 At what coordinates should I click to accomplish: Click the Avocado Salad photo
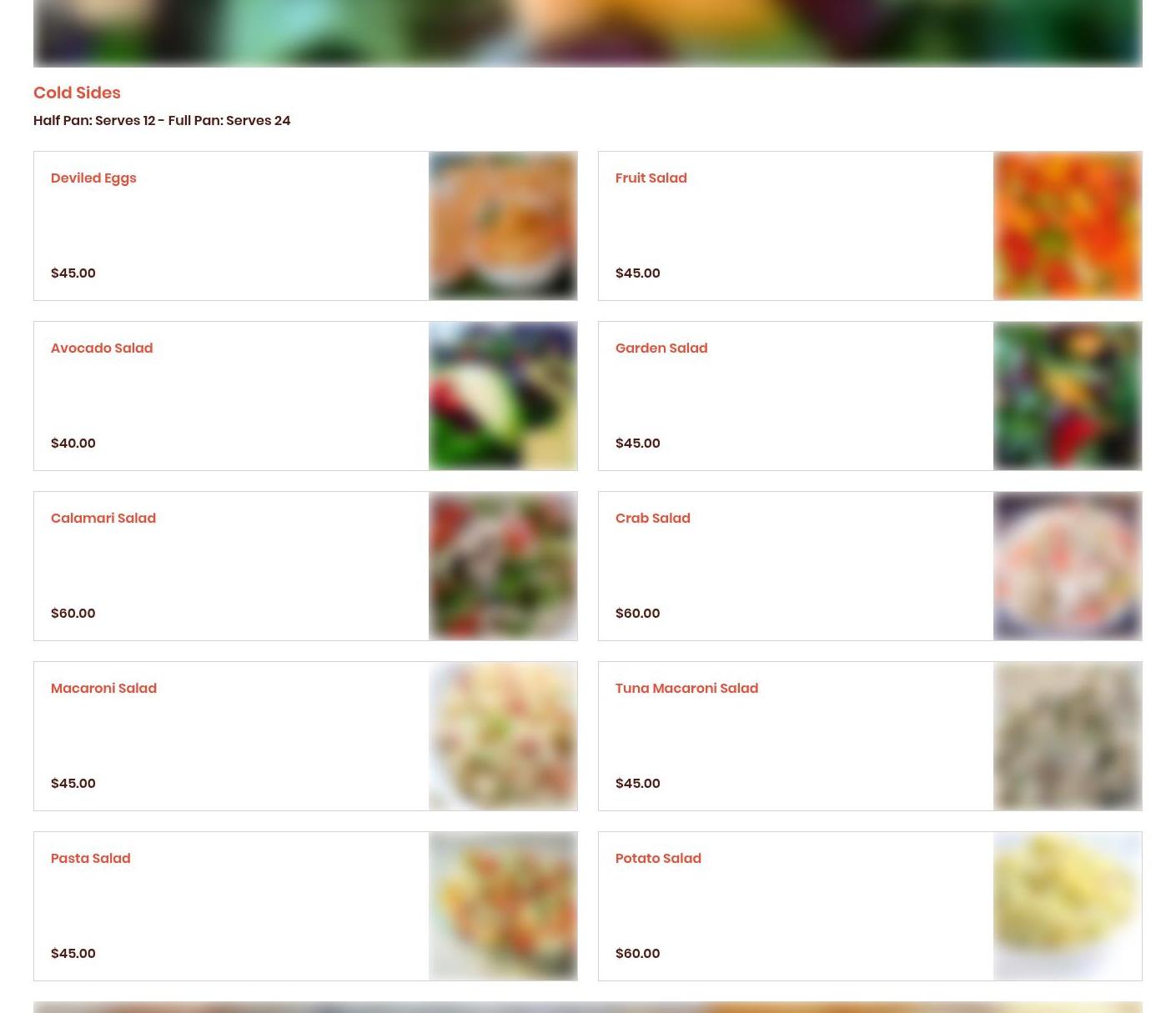click(503, 396)
